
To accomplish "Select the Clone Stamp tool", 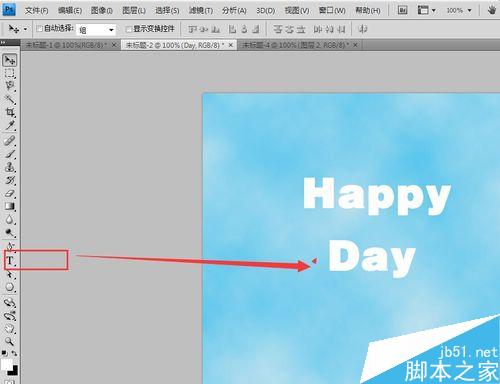I will click(10, 167).
